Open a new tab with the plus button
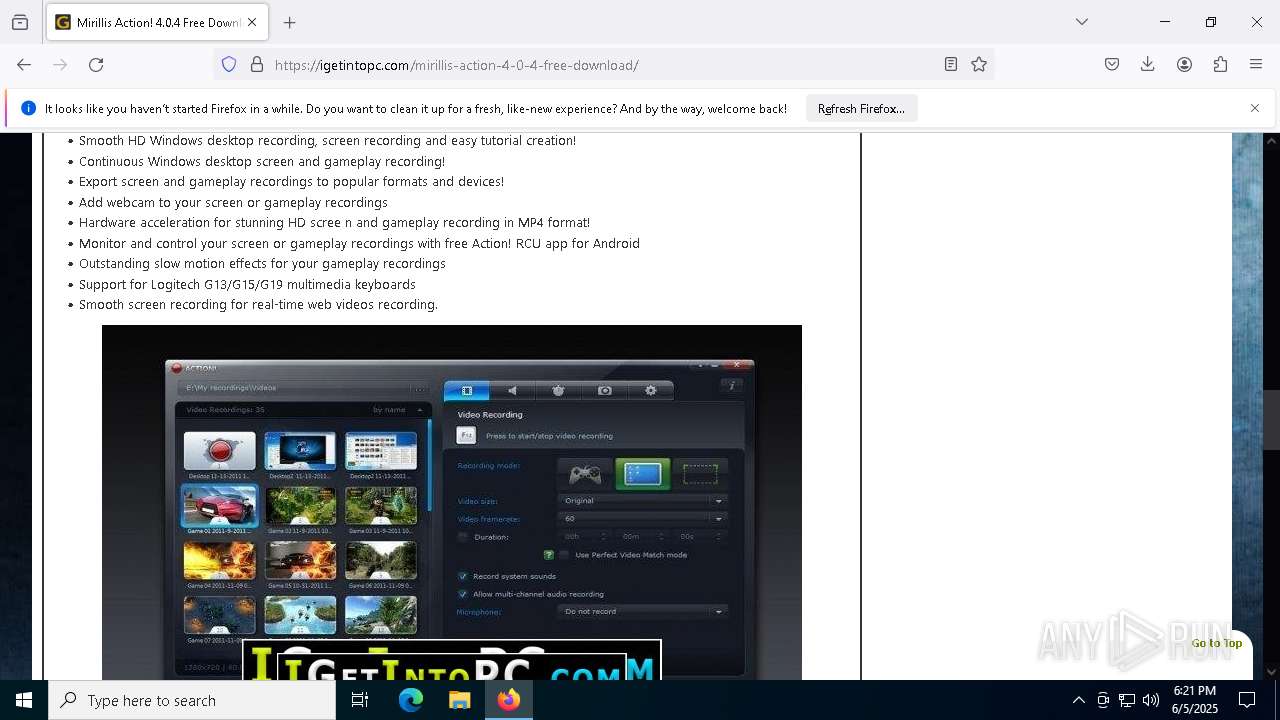1280x720 pixels. (290, 22)
